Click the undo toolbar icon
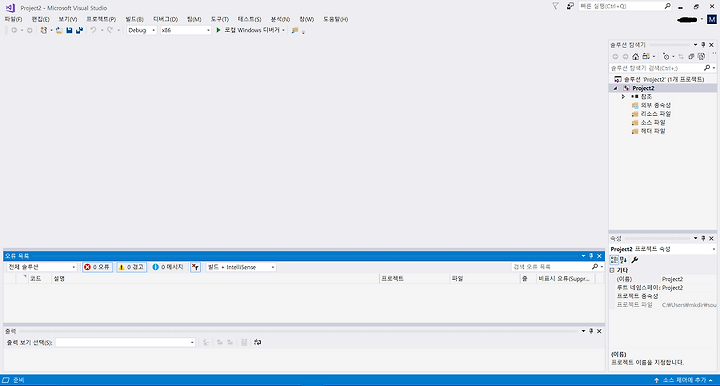The width and height of the screenshot is (720, 386). click(x=93, y=30)
